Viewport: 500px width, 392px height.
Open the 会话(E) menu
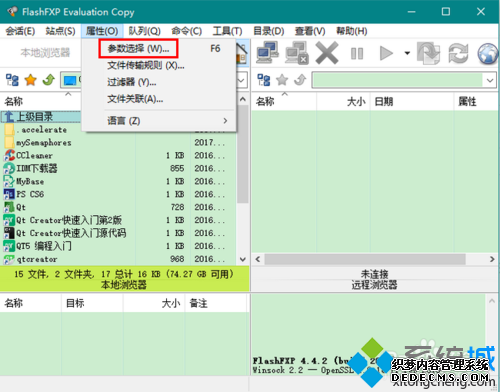20,31
